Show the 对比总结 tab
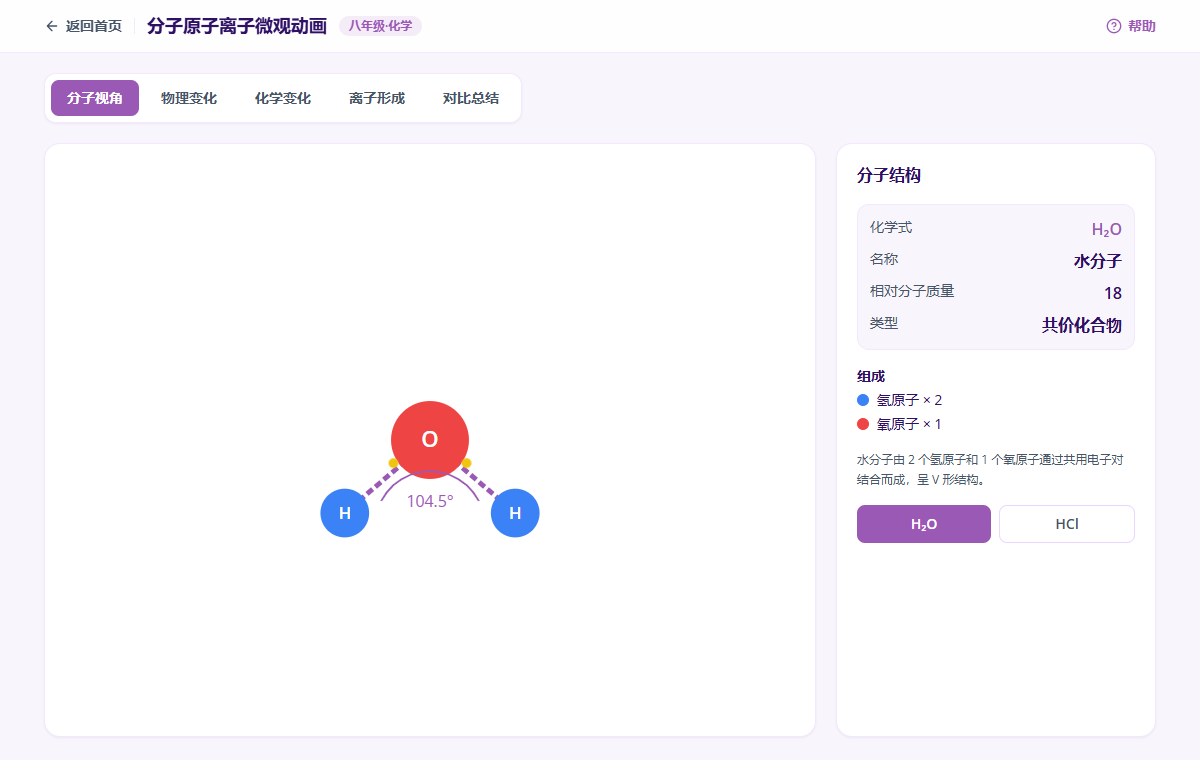 pyautogui.click(x=471, y=98)
